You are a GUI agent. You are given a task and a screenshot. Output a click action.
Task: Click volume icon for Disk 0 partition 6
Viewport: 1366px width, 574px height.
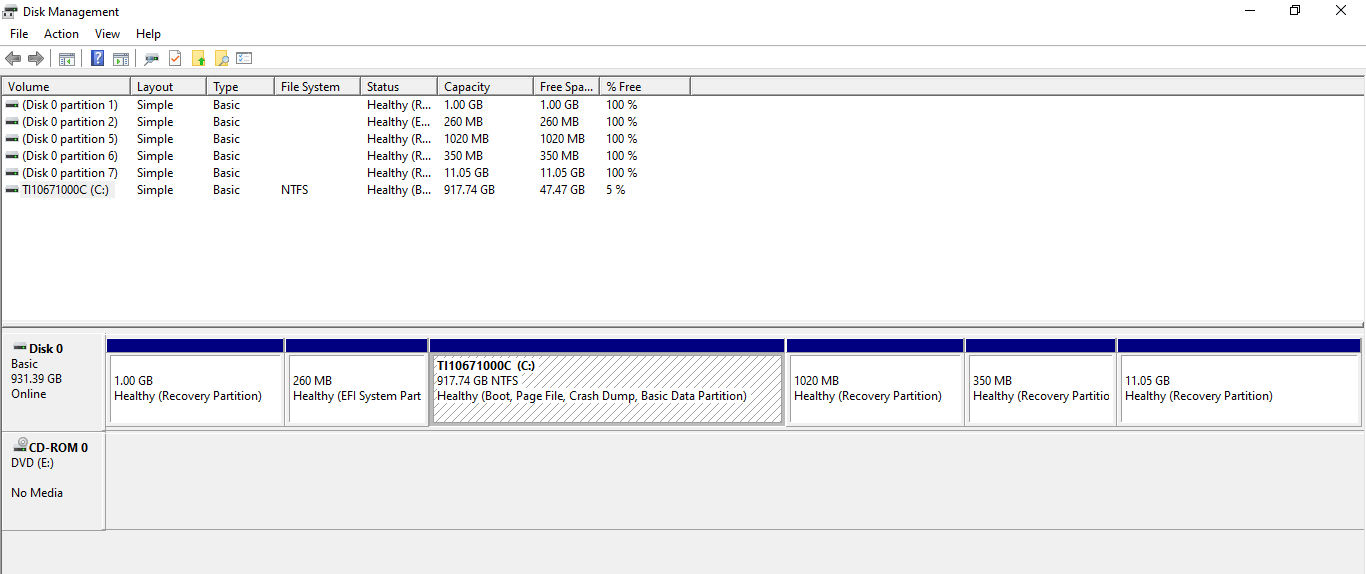12,156
